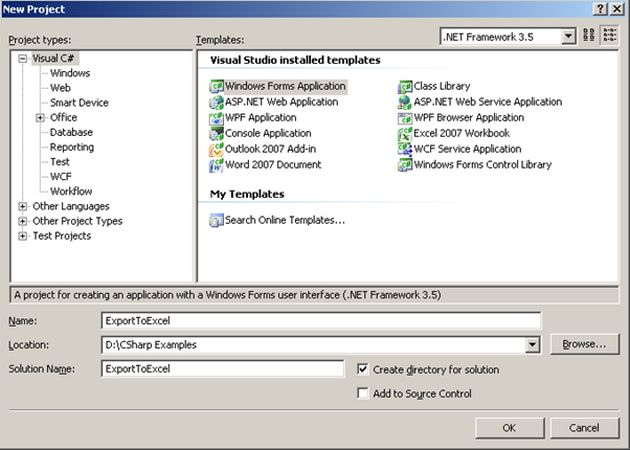630x450 pixels.
Task: Select Windows under Visual C#
Action: tap(70, 73)
